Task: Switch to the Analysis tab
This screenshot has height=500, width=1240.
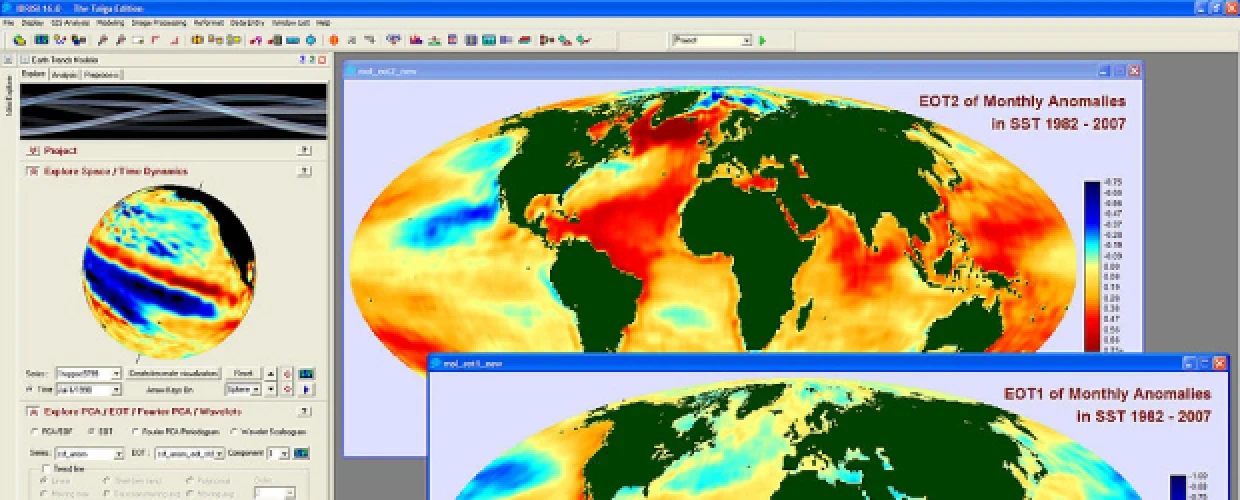Action: tap(64, 74)
